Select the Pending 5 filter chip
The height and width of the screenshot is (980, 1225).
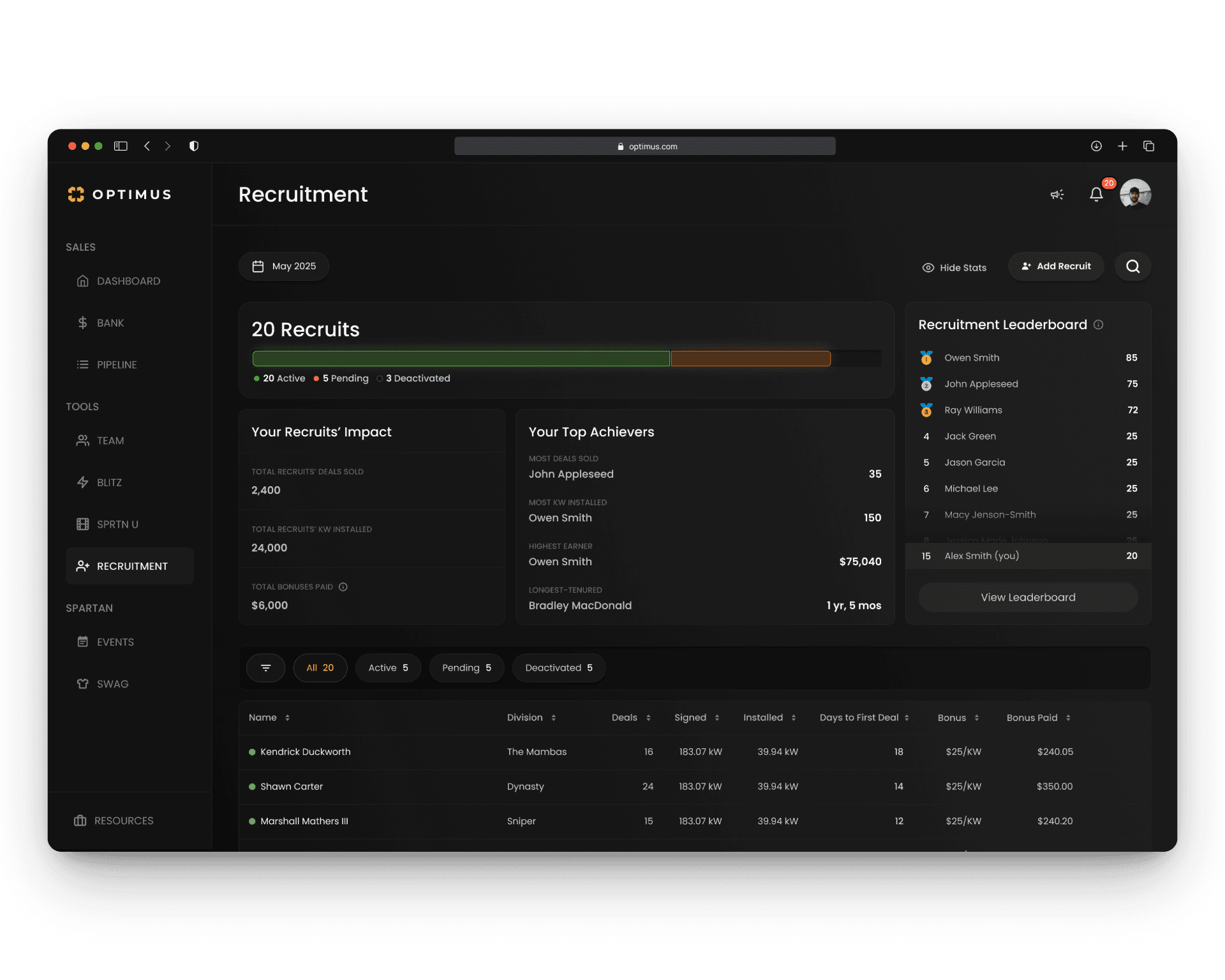[x=466, y=668]
